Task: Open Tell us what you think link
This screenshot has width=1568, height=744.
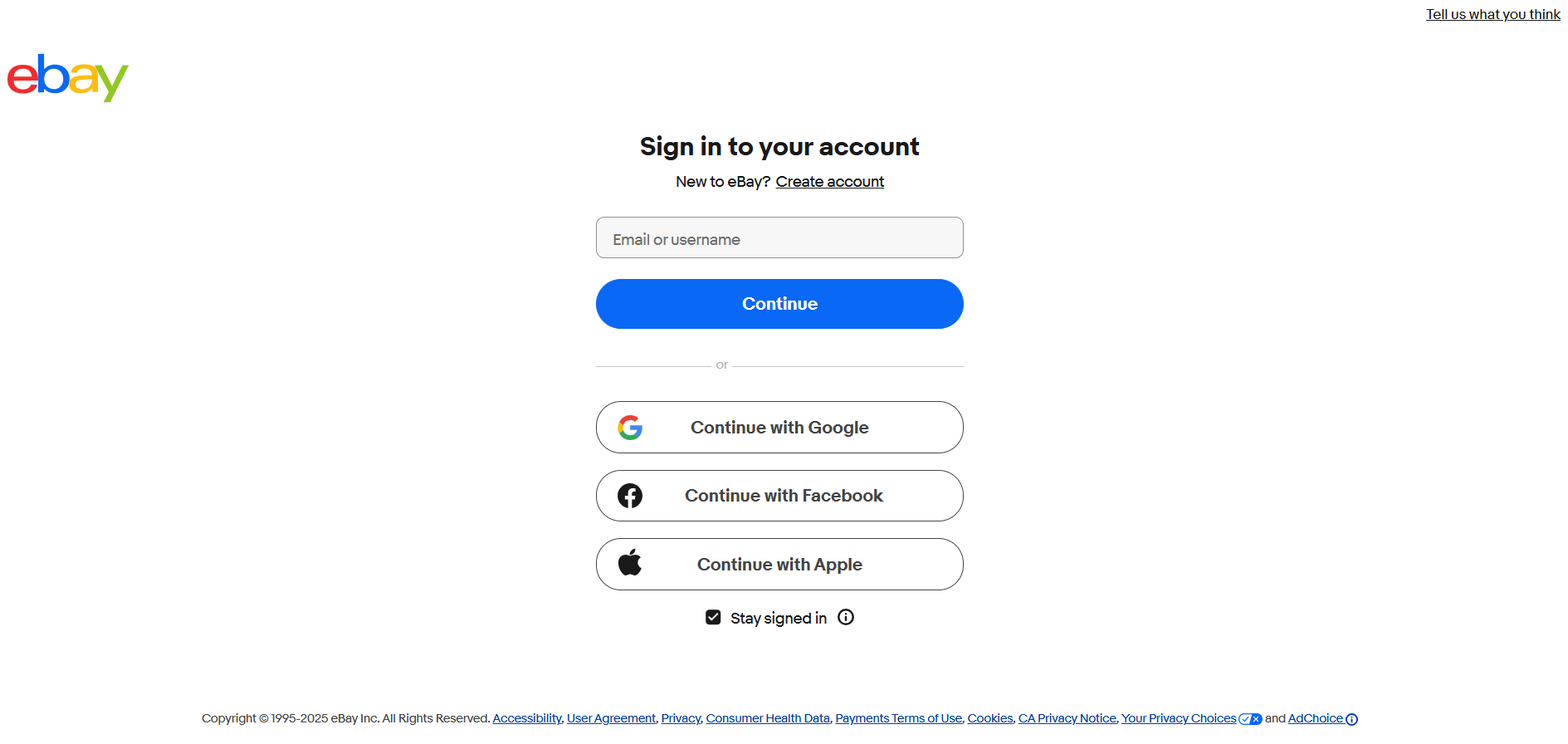Action: tap(1492, 14)
